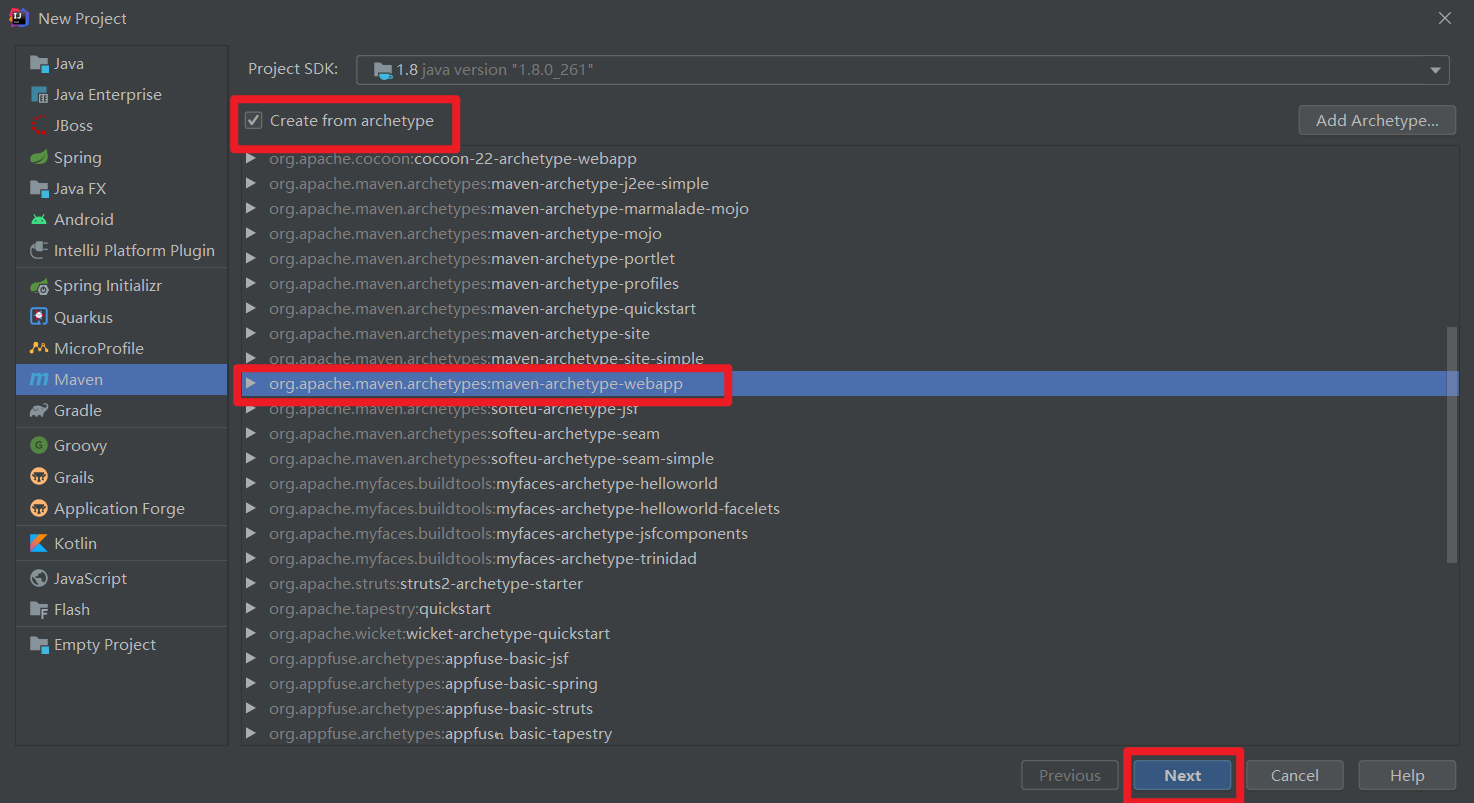Viewport: 1474px width, 803px height.
Task: Click the Flash folder icon
Action: [x=39, y=610]
